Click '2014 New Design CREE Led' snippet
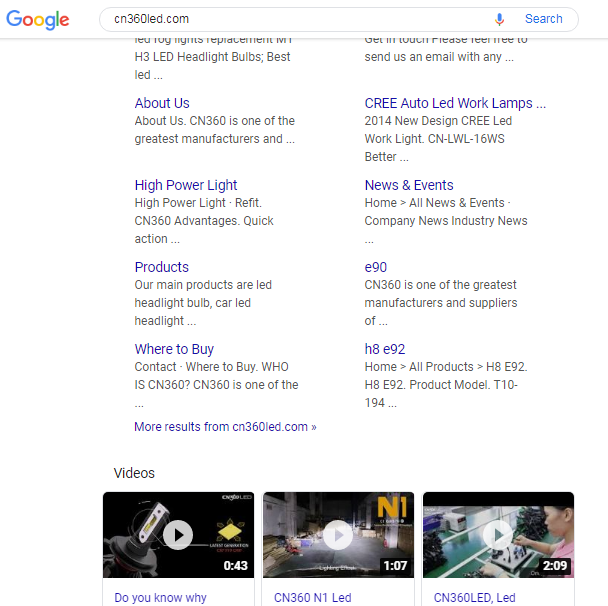 pos(438,121)
